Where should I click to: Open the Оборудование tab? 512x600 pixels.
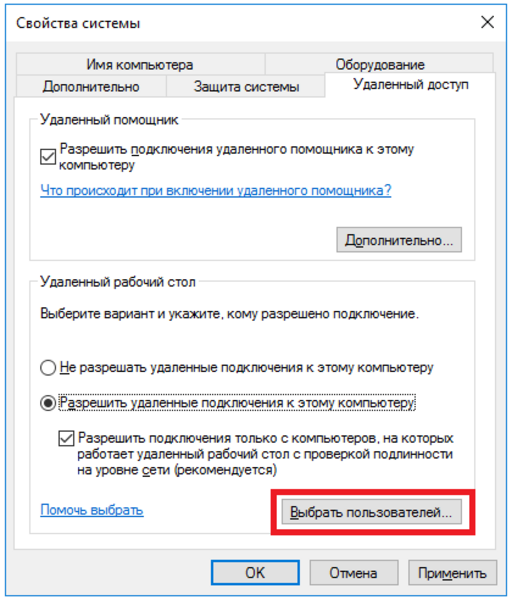pos(380,64)
